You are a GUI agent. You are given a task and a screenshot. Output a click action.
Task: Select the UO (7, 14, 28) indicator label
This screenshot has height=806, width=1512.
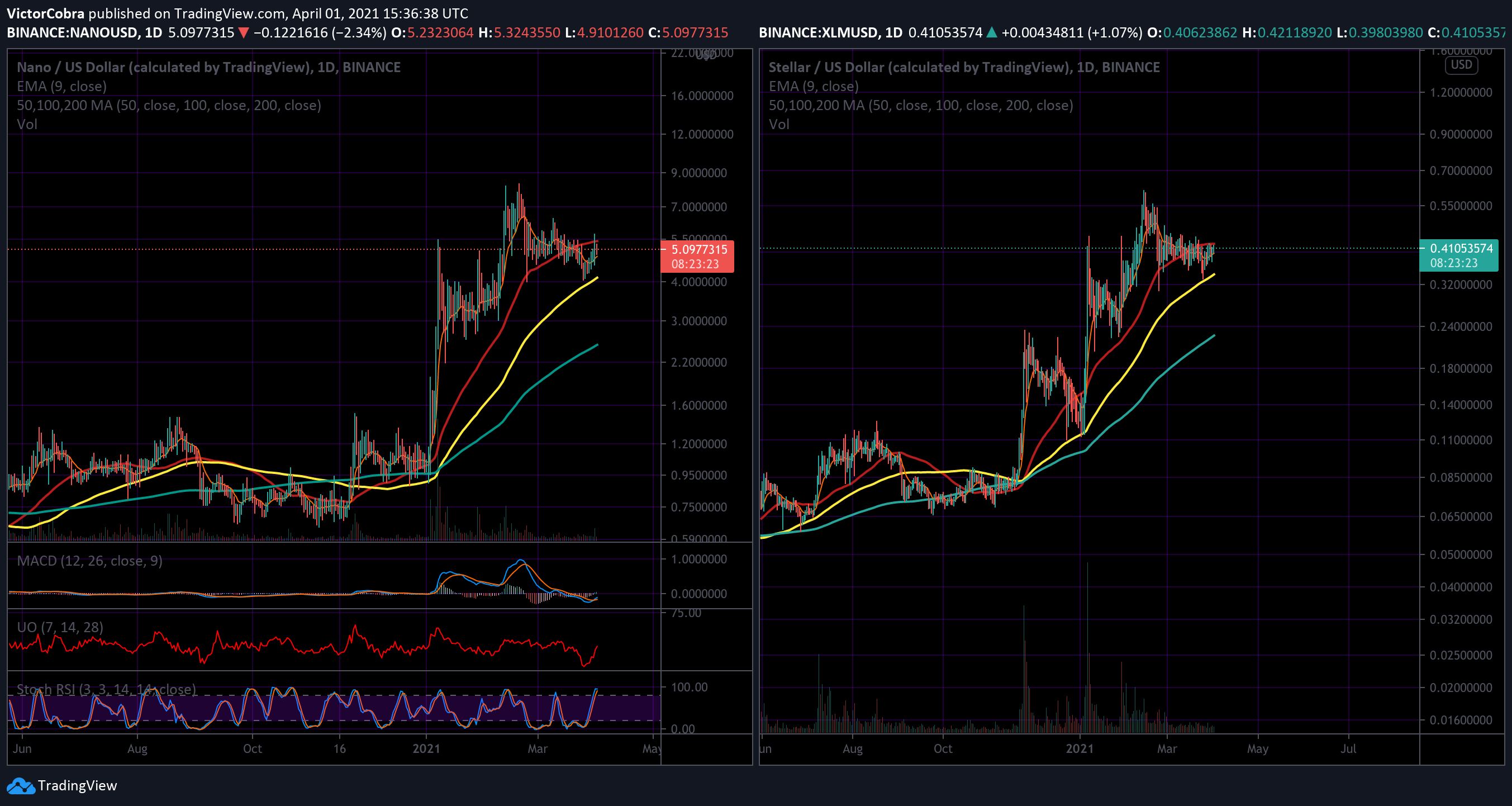click(60, 627)
